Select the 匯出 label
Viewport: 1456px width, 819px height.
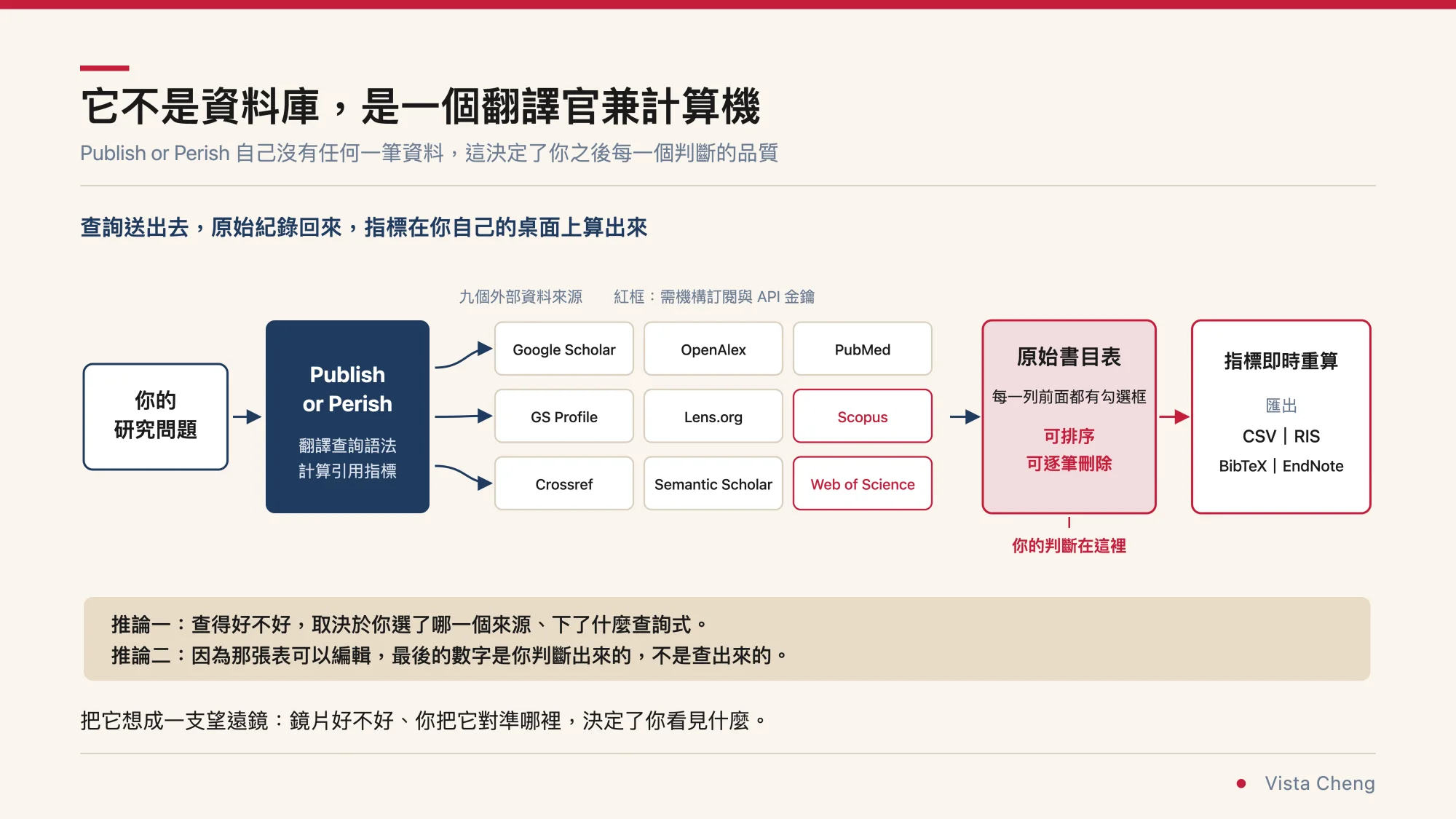[1281, 405]
